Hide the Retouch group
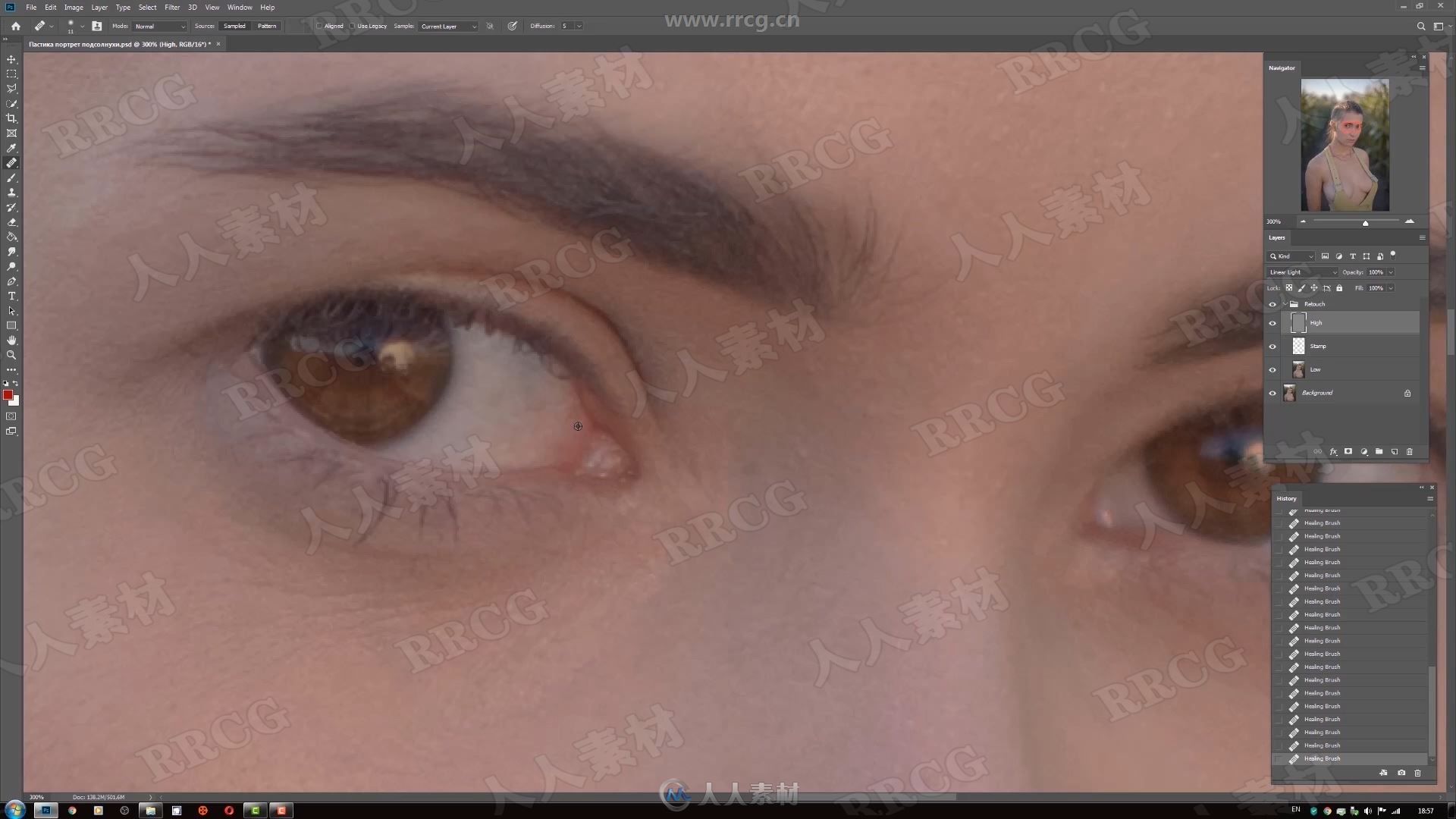1456x819 pixels. tap(1272, 304)
